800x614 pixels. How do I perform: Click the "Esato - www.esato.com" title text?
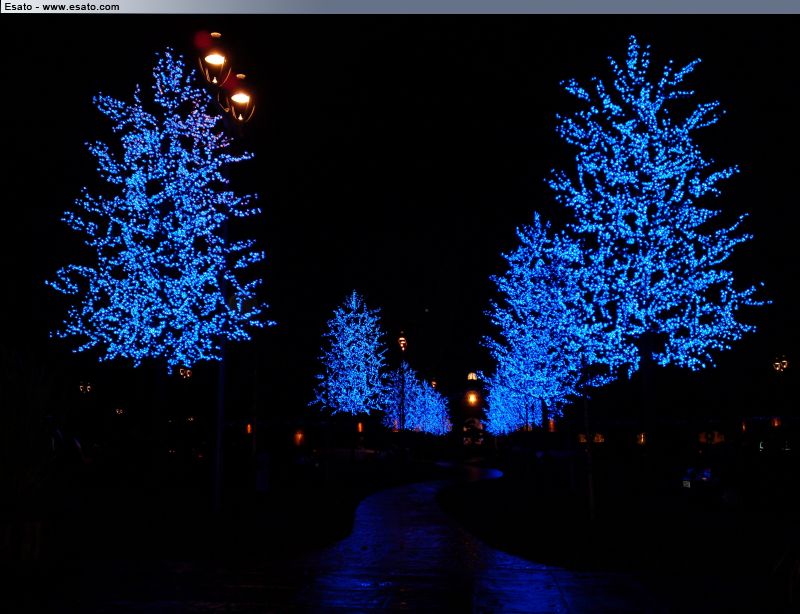pyautogui.click(x=62, y=7)
